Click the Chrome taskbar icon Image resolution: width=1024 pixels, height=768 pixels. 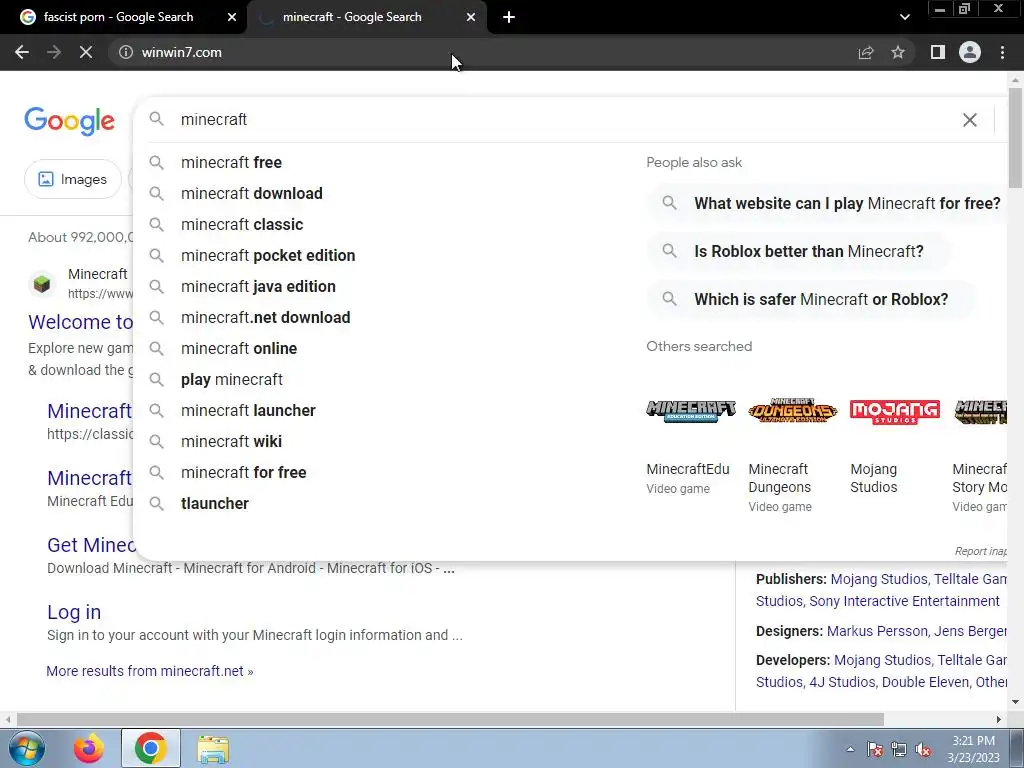point(150,748)
